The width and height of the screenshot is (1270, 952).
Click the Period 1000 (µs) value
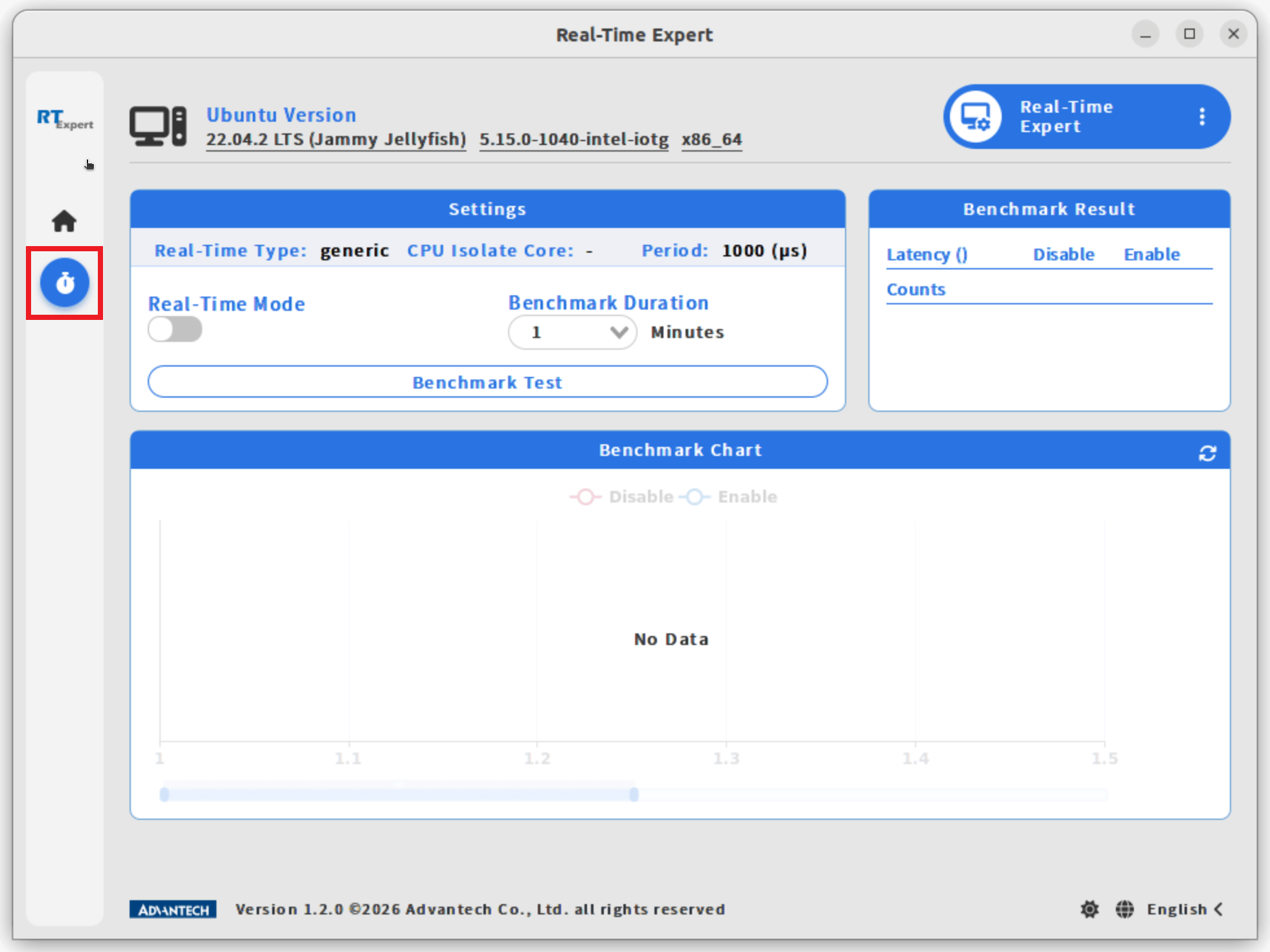pos(765,251)
